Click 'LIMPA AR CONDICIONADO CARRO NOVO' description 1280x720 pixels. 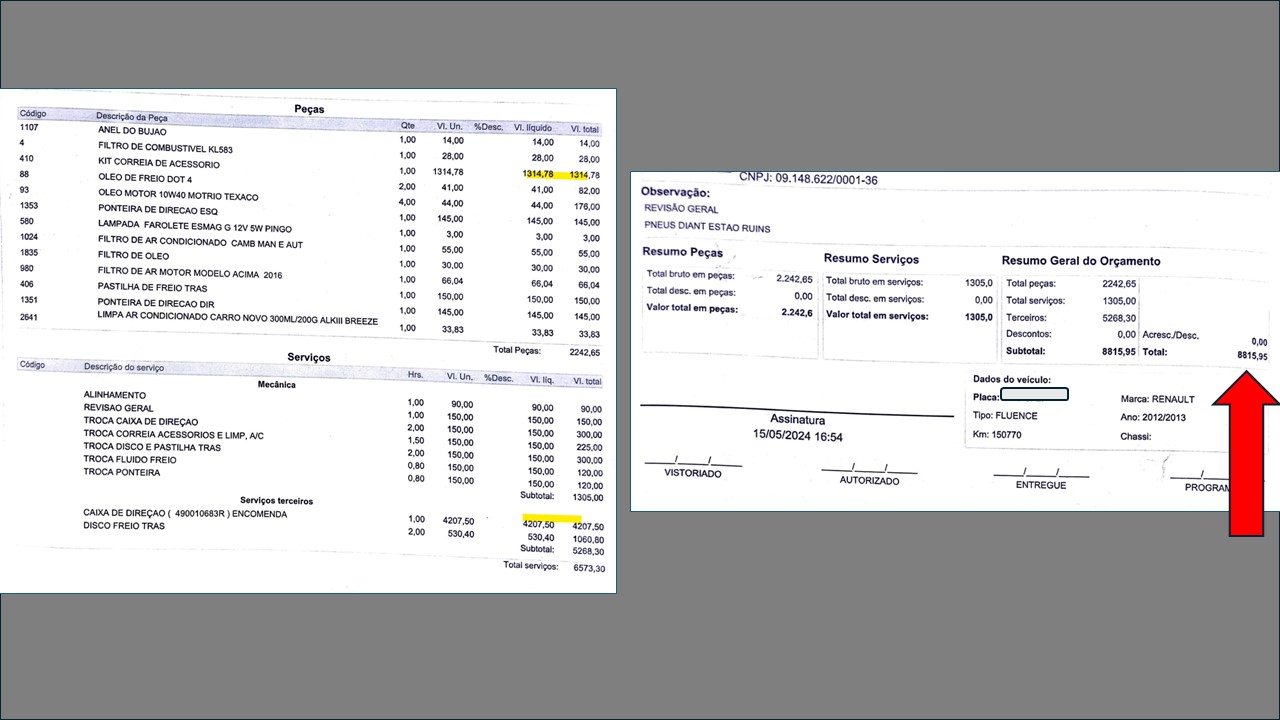237,317
